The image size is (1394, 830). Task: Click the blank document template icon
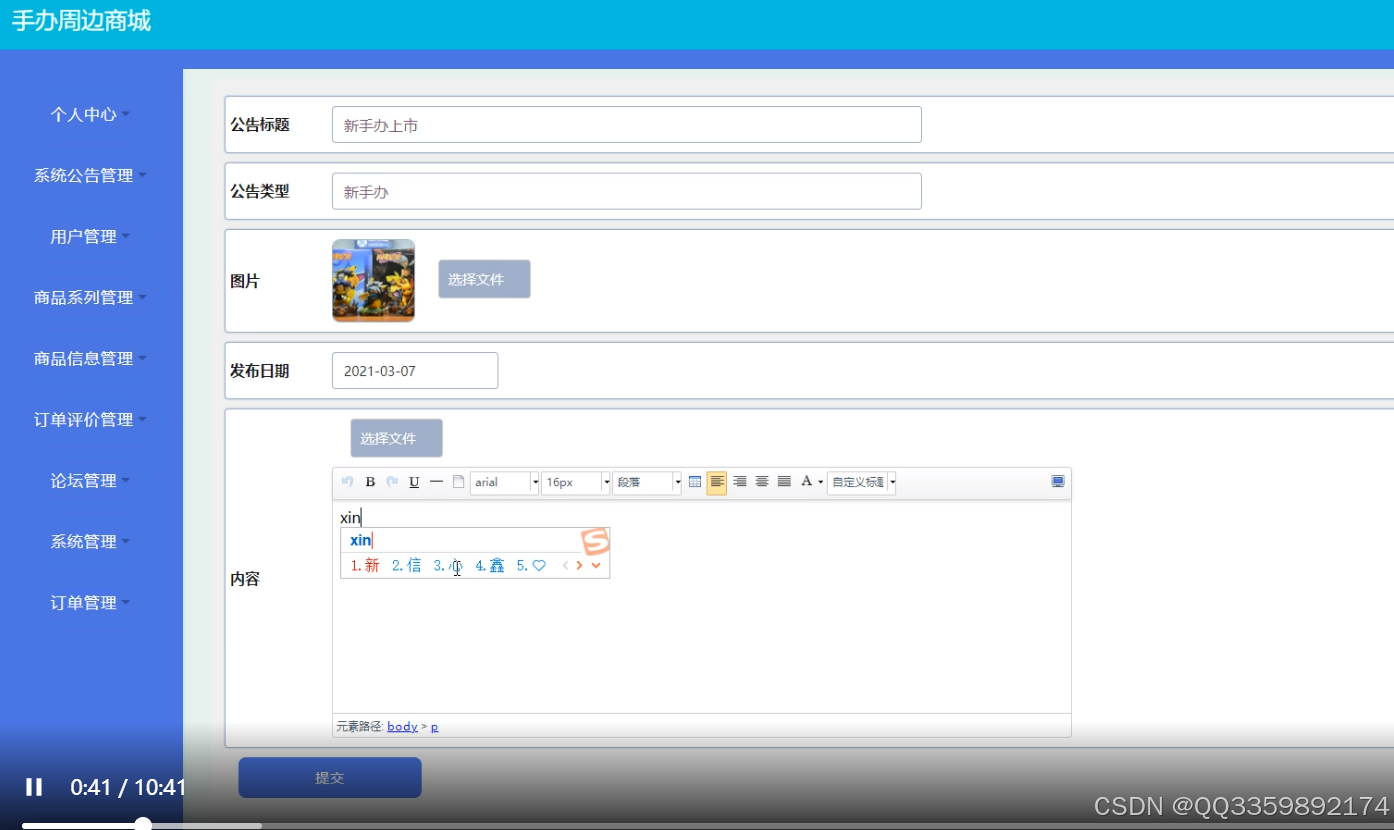click(x=458, y=482)
